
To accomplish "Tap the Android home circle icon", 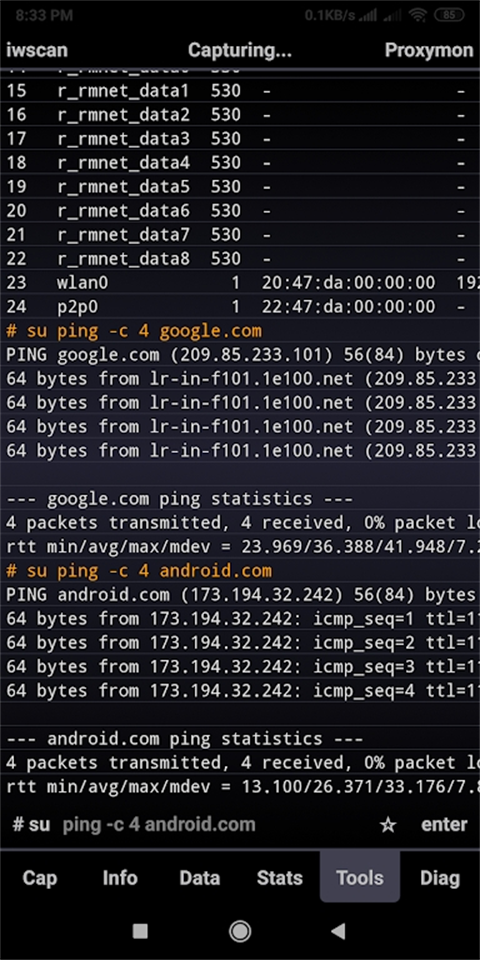I will 240,931.
